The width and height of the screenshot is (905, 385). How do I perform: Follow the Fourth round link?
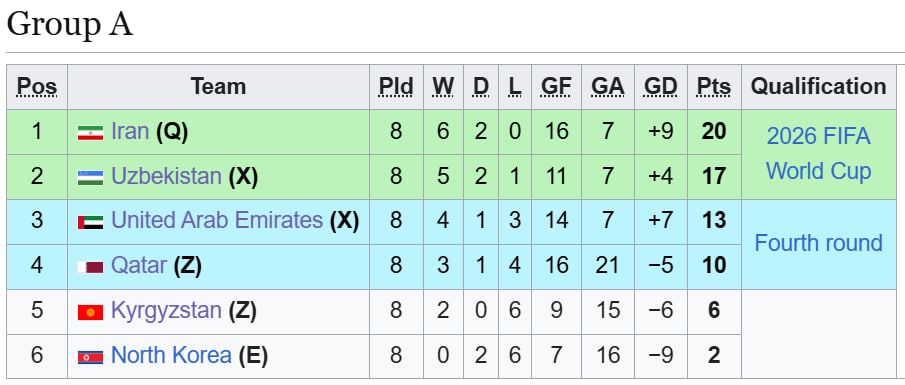pos(818,243)
